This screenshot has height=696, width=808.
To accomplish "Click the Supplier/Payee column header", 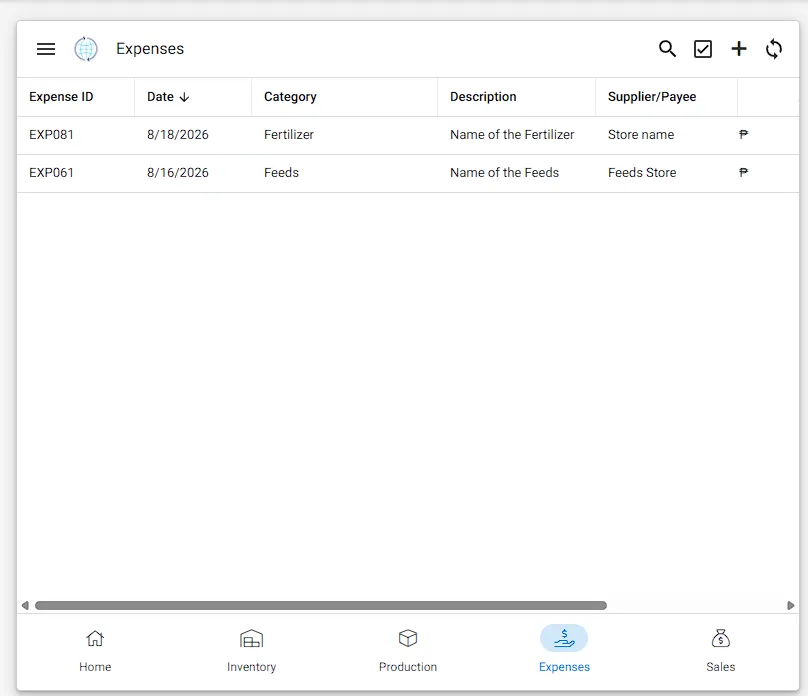I will point(652,97).
